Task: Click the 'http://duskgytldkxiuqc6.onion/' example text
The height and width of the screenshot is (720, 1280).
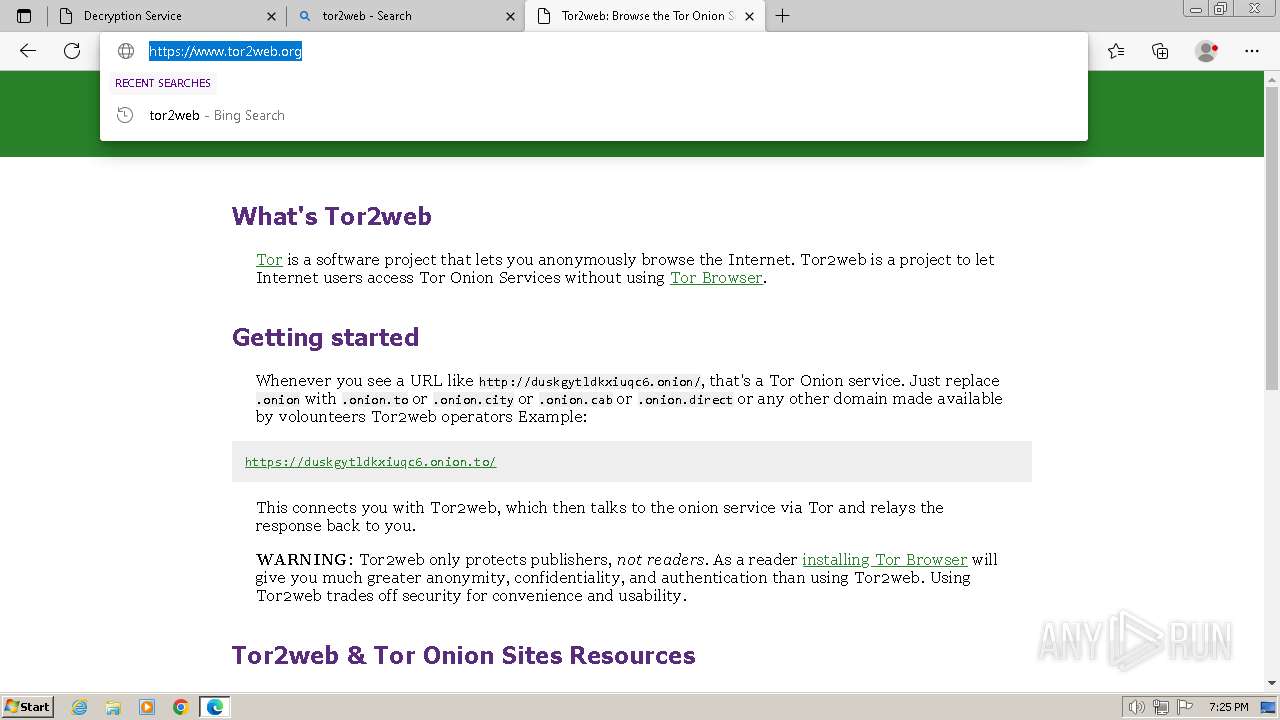Action: [x=590, y=382]
